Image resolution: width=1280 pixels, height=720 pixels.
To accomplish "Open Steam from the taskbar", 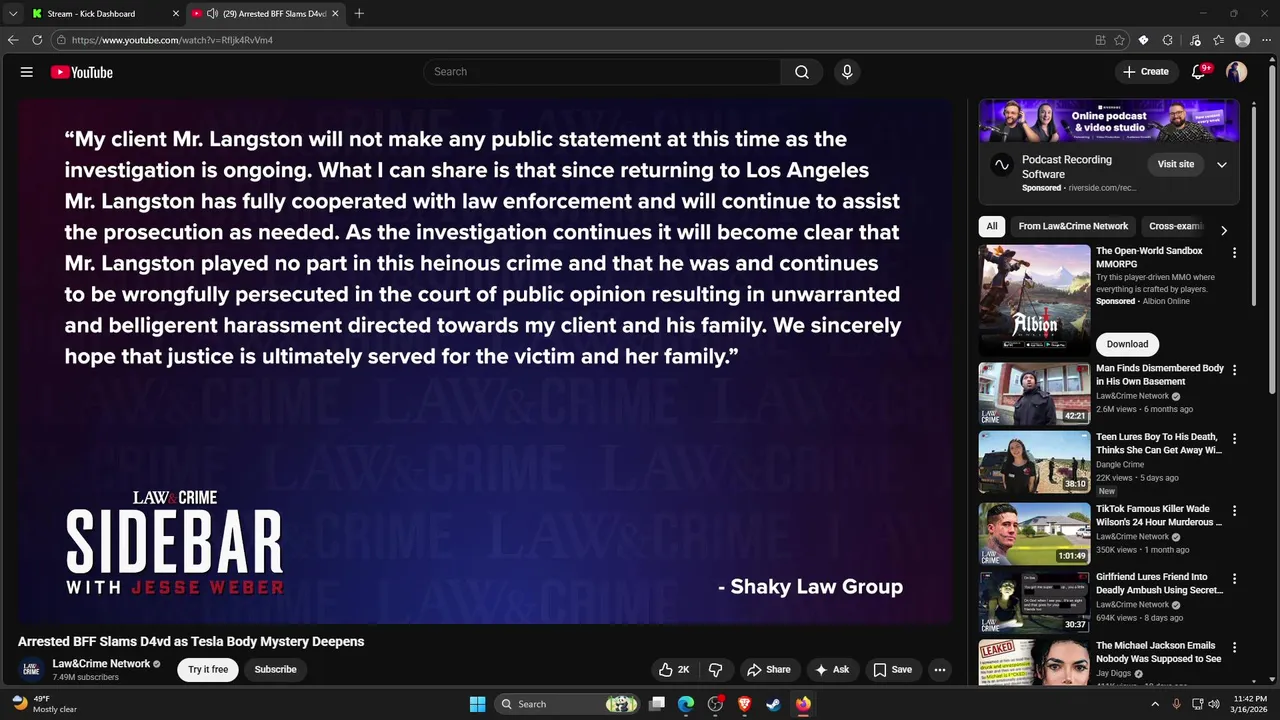I will tap(773, 704).
